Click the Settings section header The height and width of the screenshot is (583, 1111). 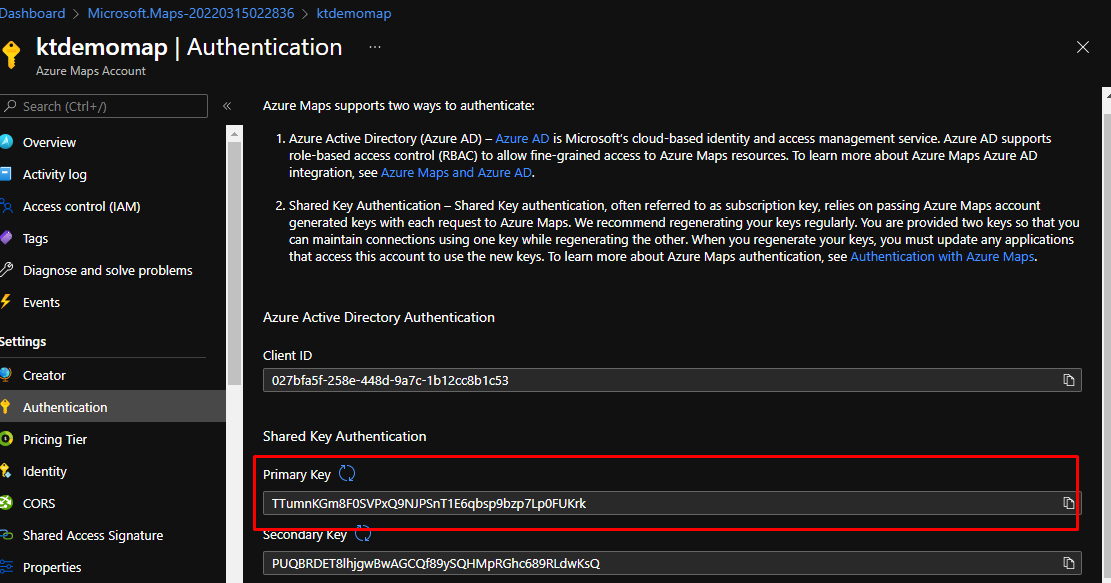click(x=23, y=341)
